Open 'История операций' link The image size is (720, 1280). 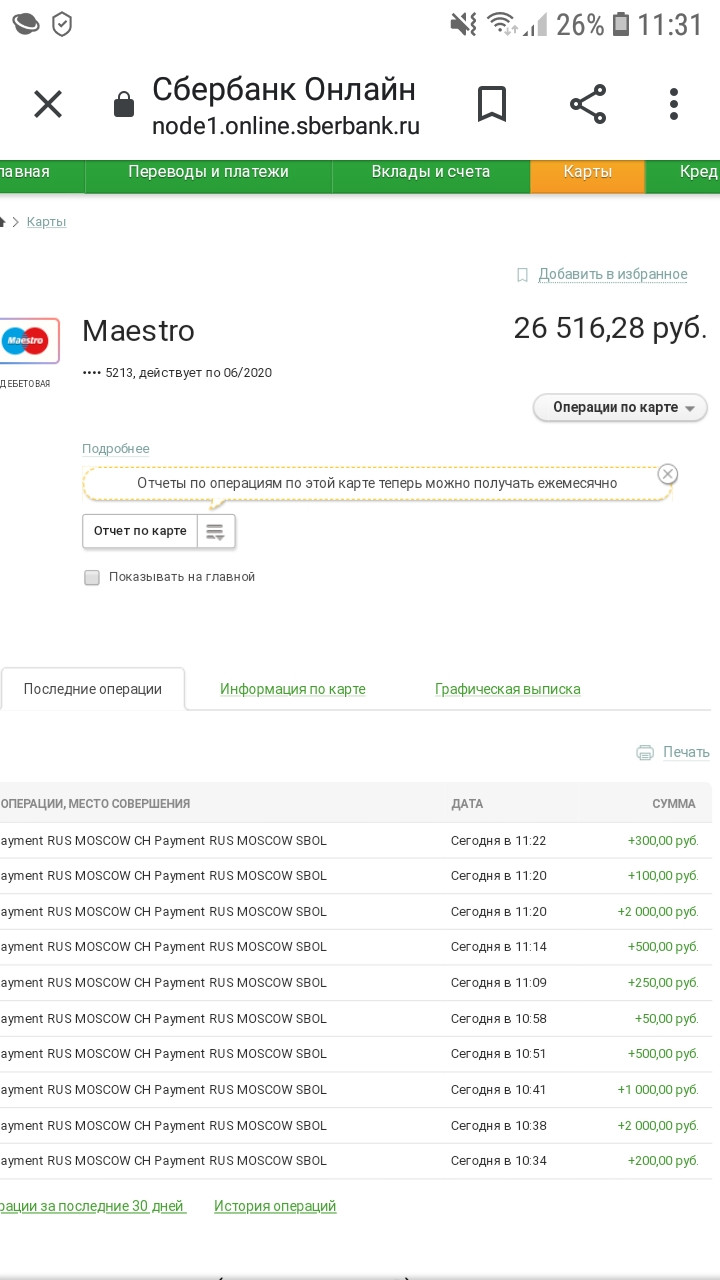pyautogui.click(x=275, y=1206)
